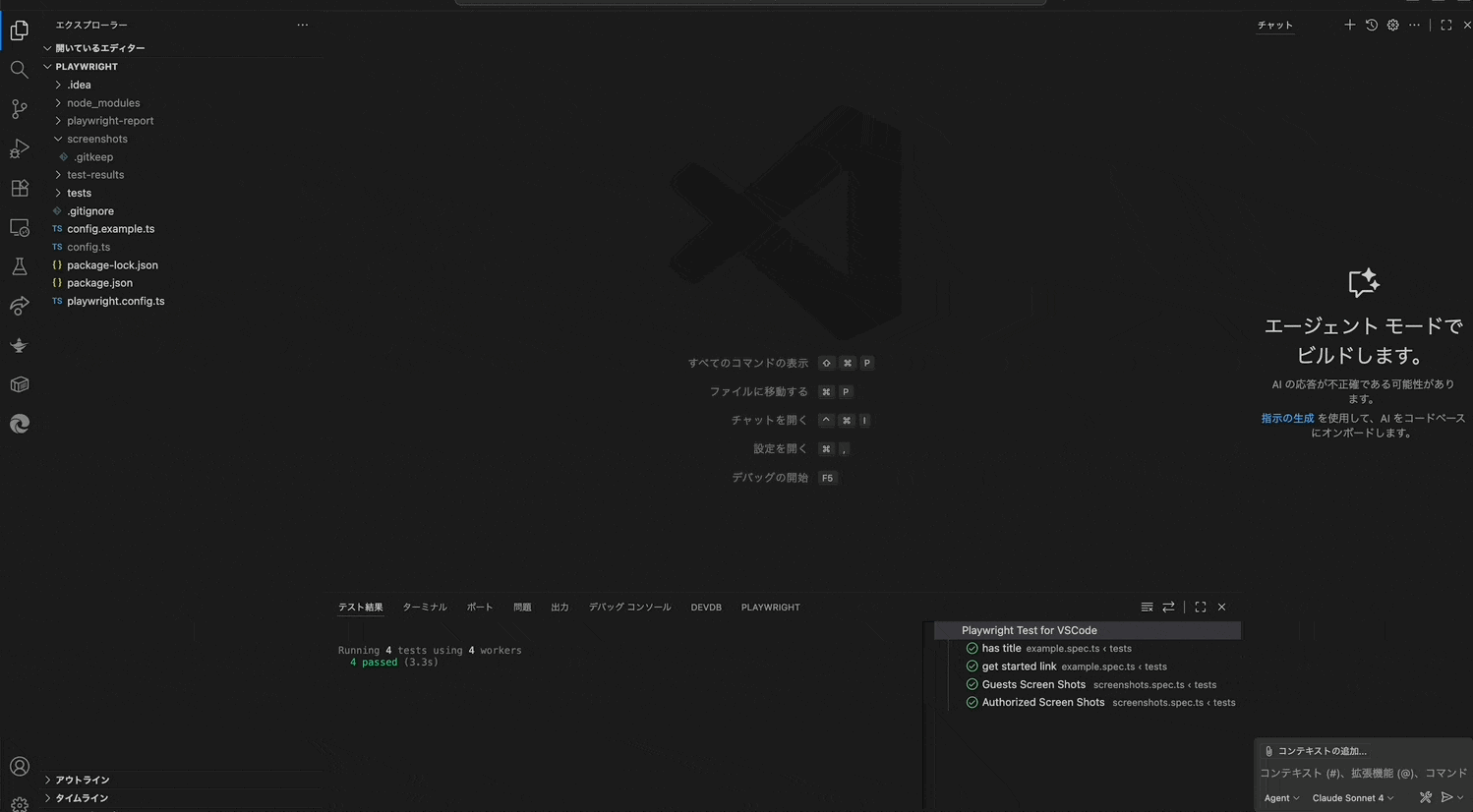The image size is (1473, 812).
Task: Add context via コンテキストの追加 button
Action: click(1314, 750)
